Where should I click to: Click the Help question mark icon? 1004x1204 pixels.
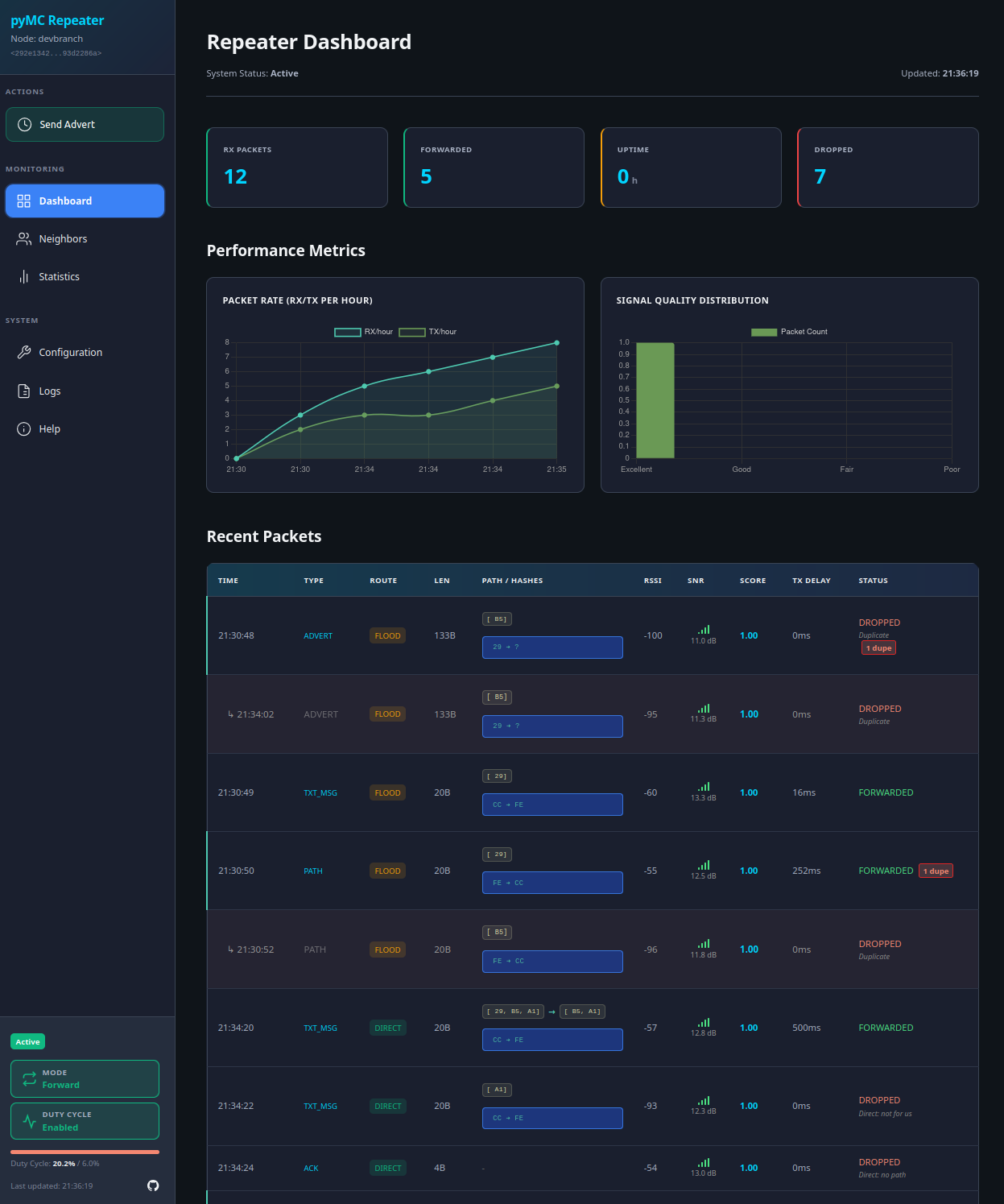point(23,428)
